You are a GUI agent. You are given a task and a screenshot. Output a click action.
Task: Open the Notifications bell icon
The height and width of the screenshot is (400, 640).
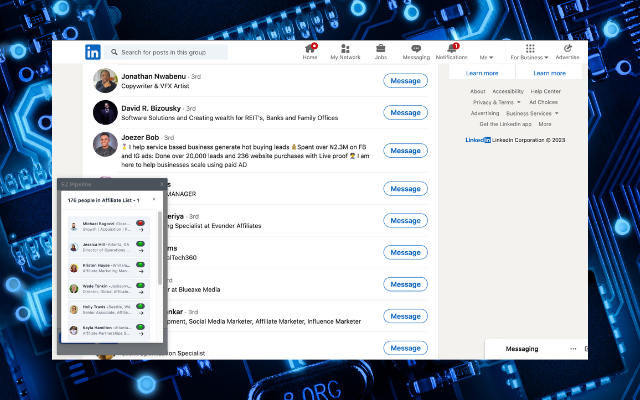[x=451, y=49]
